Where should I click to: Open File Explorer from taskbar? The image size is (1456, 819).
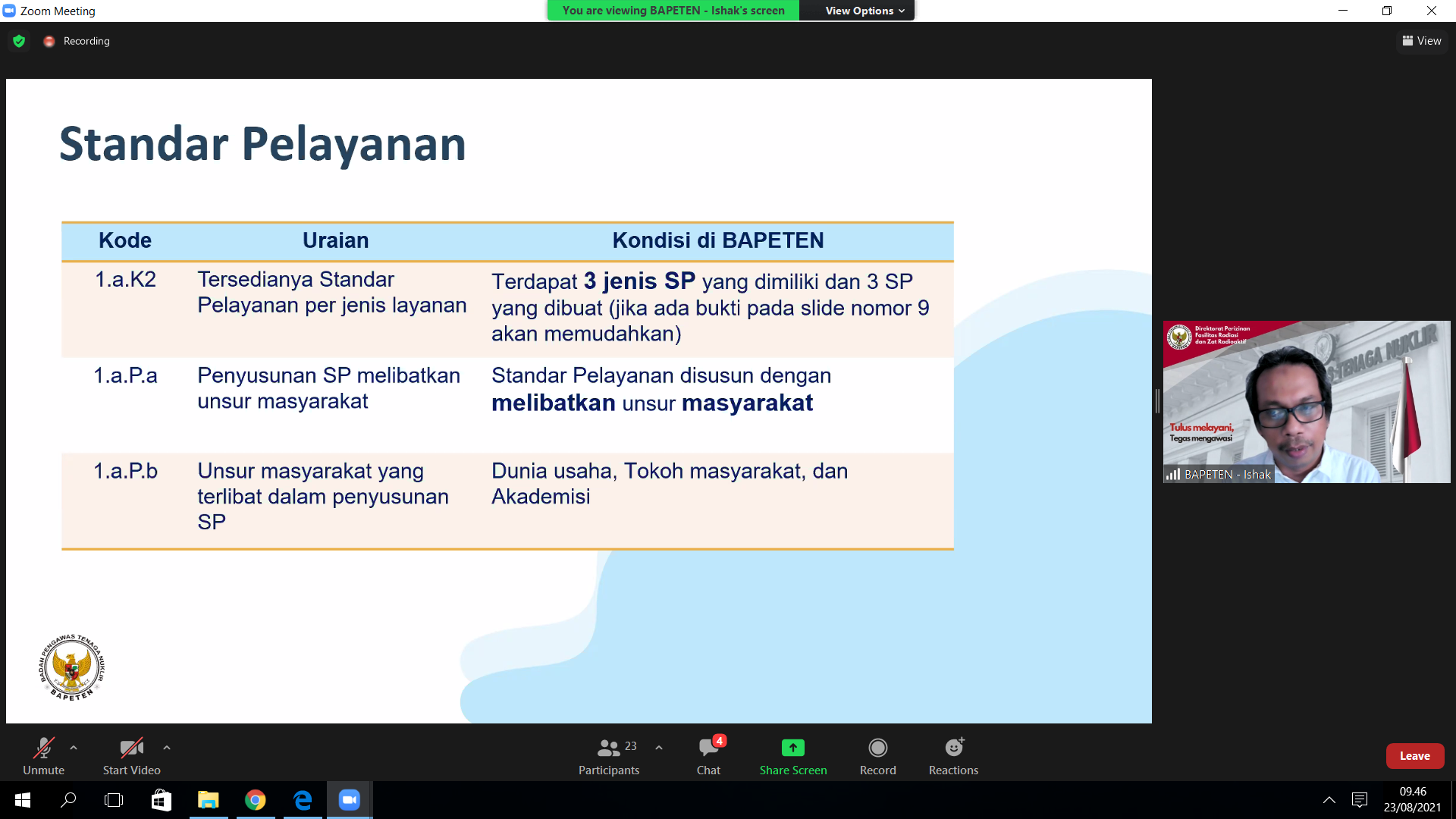pyautogui.click(x=209, y=800)
